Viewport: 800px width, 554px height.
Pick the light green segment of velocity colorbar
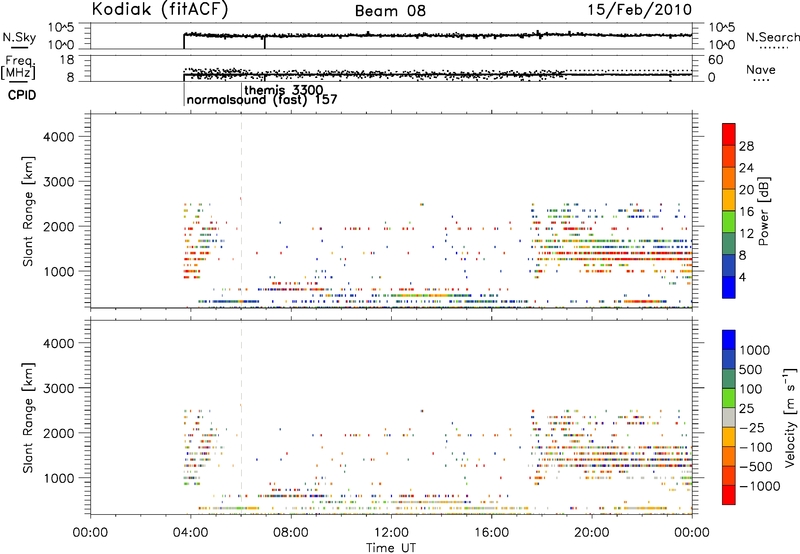click(729, 398)
